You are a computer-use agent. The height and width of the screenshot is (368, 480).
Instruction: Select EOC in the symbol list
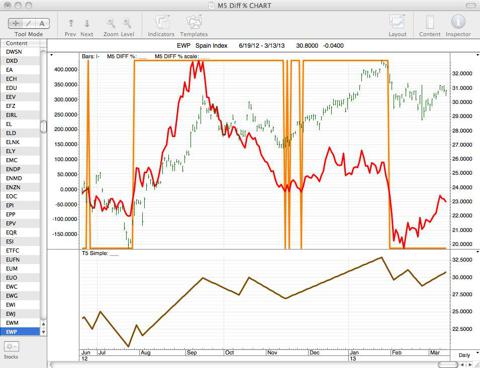click(x=20, y=196)
